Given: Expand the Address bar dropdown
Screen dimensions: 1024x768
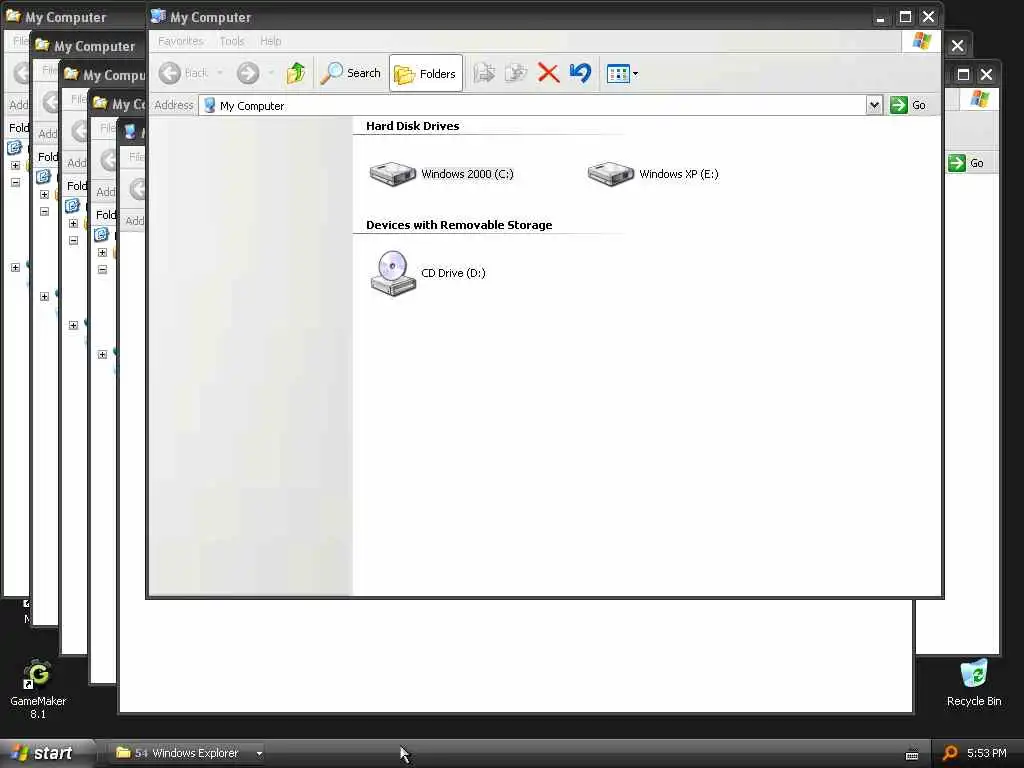Looking at the screenshot, I should [874, 105].
